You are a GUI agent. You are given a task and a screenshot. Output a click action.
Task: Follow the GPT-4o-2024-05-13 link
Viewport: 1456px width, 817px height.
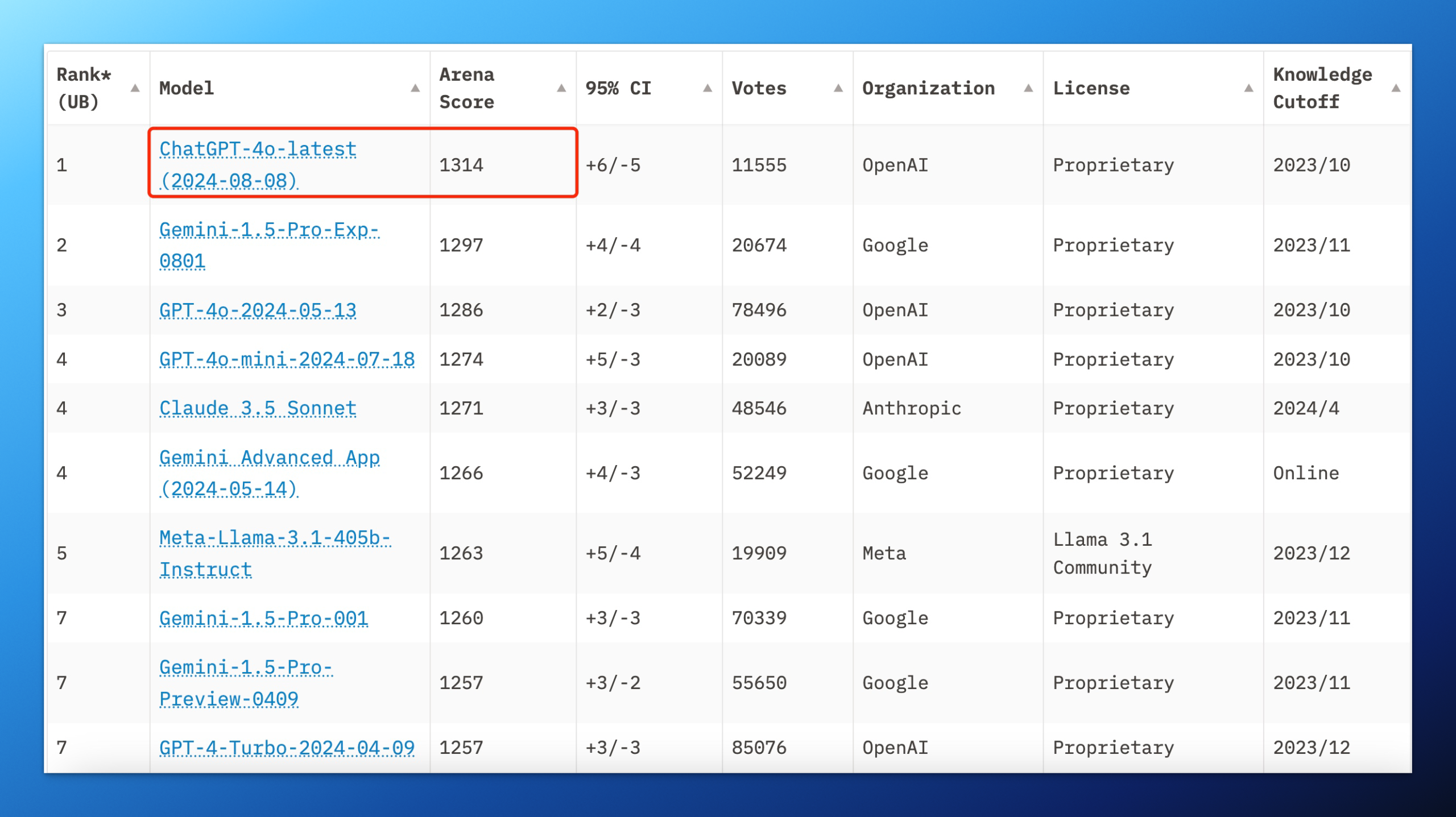tap(258, 310)
